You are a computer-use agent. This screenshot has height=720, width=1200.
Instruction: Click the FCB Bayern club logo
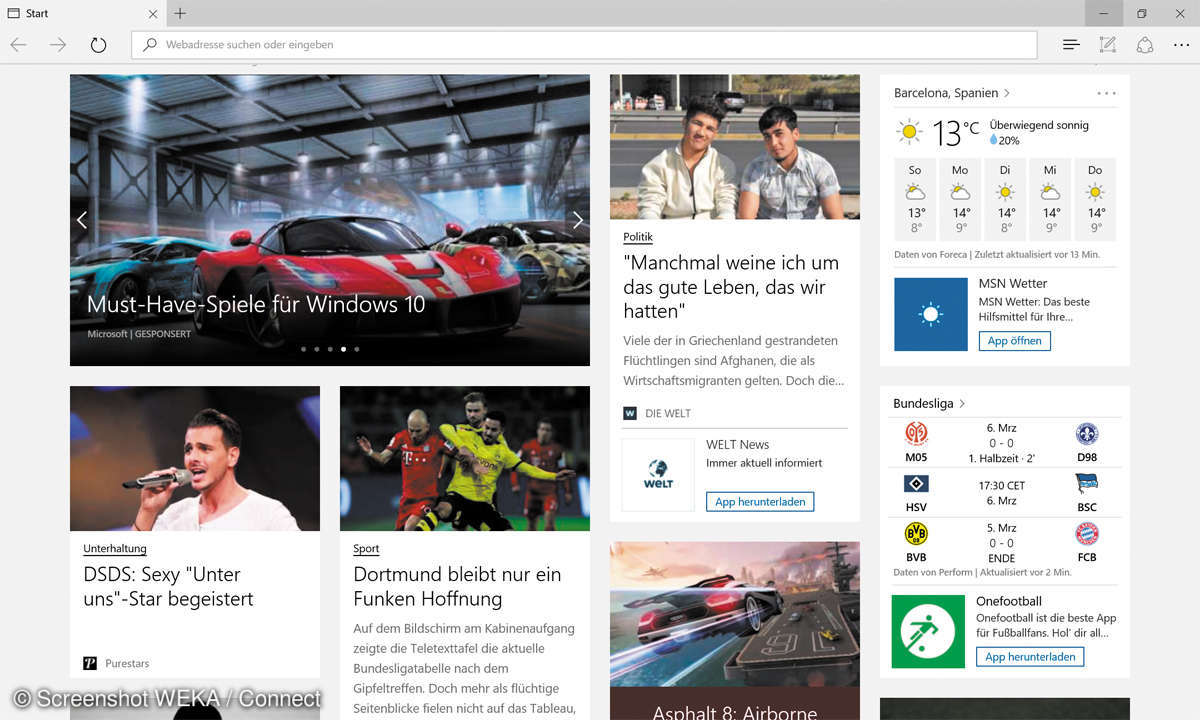click(1087, 533)
